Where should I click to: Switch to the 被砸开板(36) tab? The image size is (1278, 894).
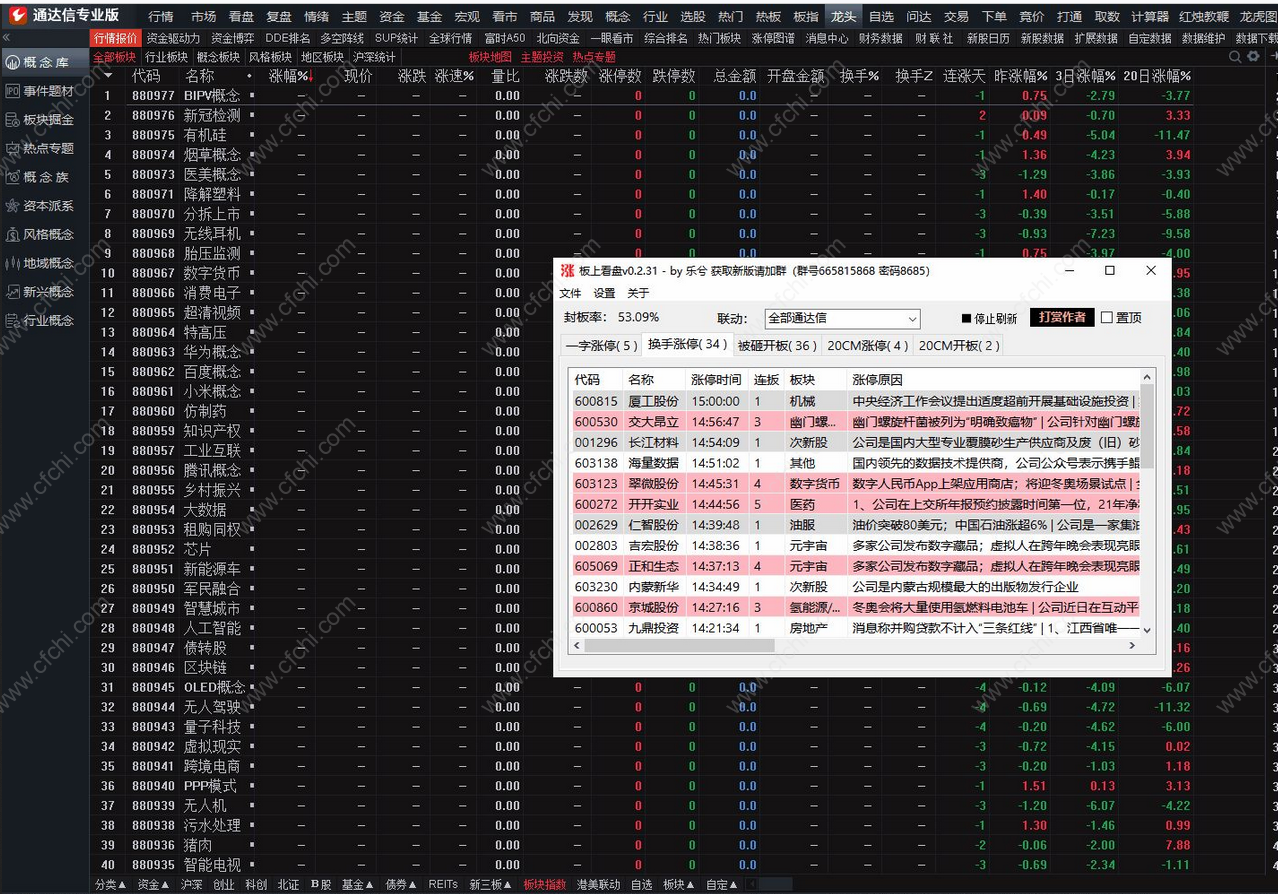tap(777, 346)
